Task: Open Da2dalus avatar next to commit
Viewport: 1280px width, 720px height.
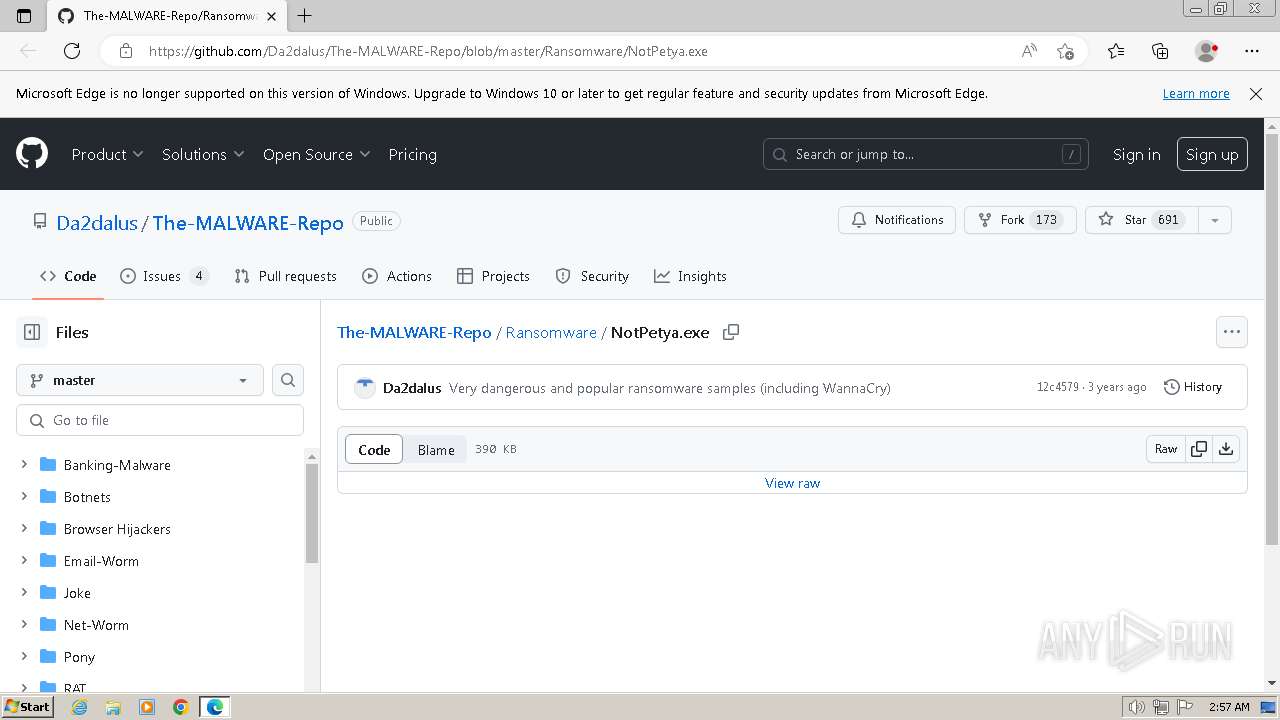Action: (x=365, y=387)
